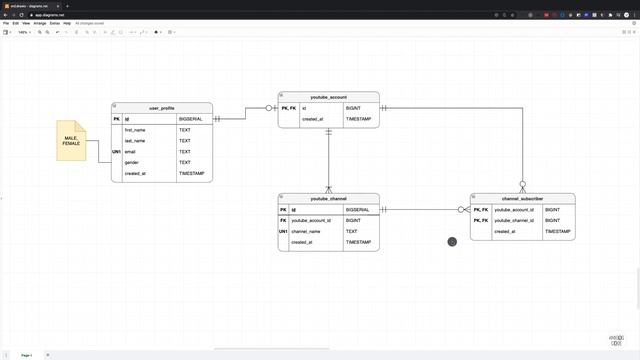The width and height of the screenshot is (640, 360).
Task: Toggle the shadow toolbar icon
Action: (x=121, y=32)
